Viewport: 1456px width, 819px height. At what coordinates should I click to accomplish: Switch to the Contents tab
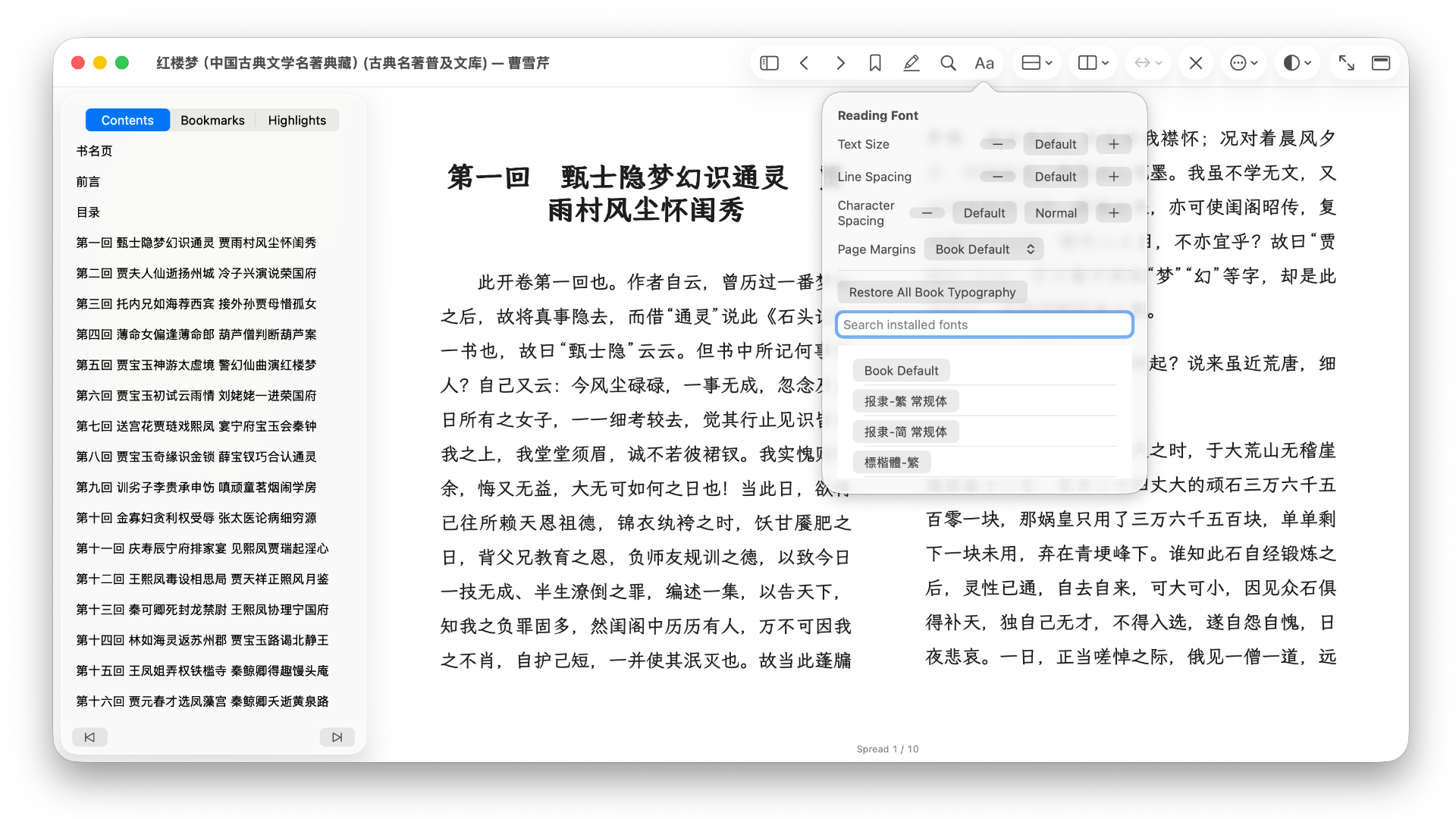point(127,120)
